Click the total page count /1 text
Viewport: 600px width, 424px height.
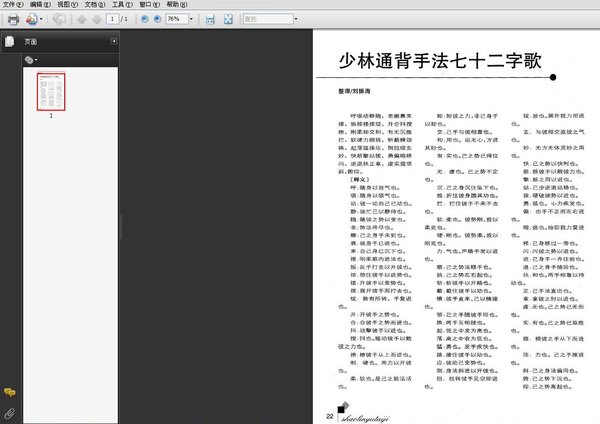[x=124, y=19]
